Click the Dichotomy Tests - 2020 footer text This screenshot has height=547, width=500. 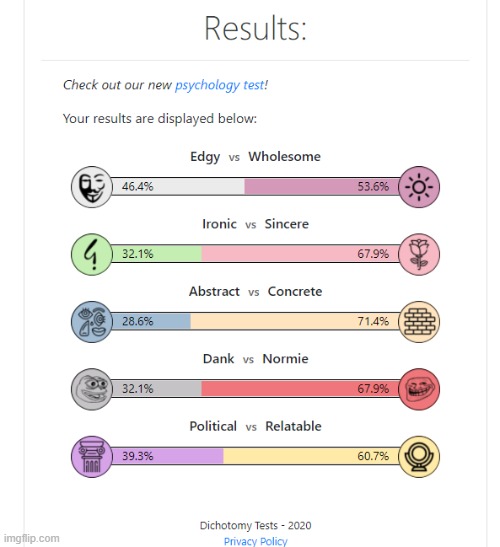click(x=255, y=525)
